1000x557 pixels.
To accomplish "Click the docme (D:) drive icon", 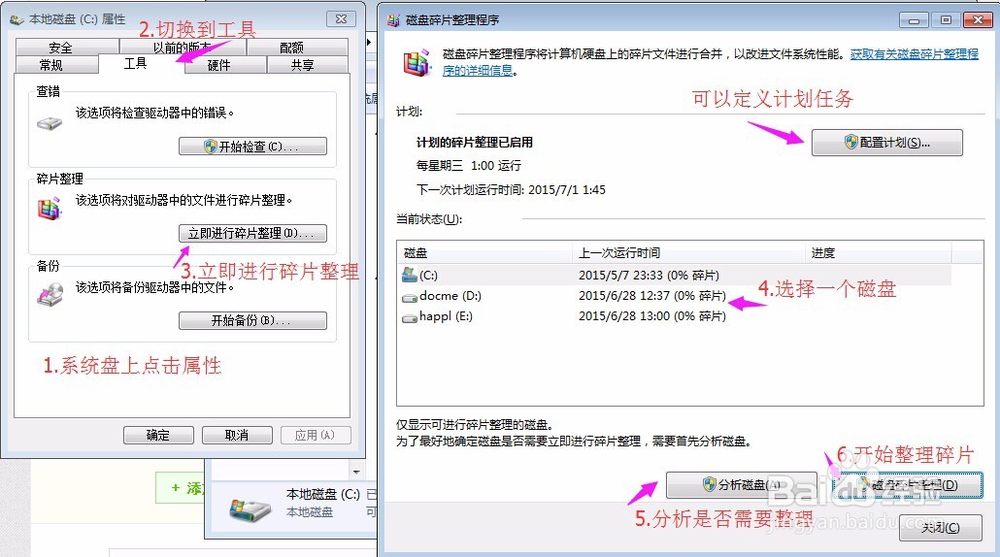I will [x=409, y=297].
